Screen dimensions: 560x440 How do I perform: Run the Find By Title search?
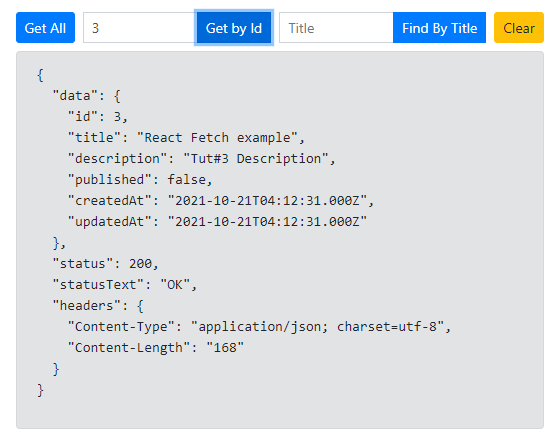coord(439,28)
